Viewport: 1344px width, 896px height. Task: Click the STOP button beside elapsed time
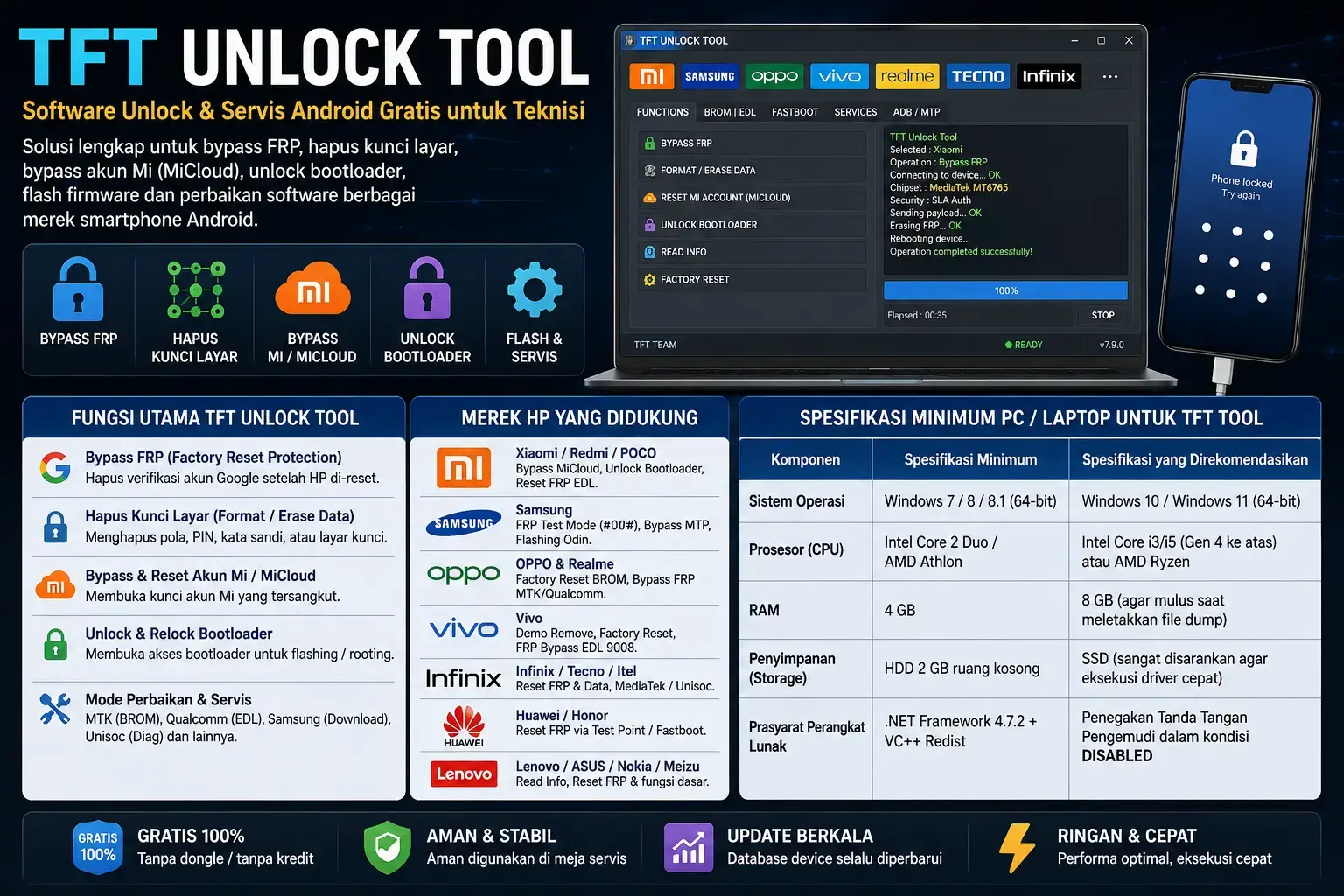coord(1102,315)
